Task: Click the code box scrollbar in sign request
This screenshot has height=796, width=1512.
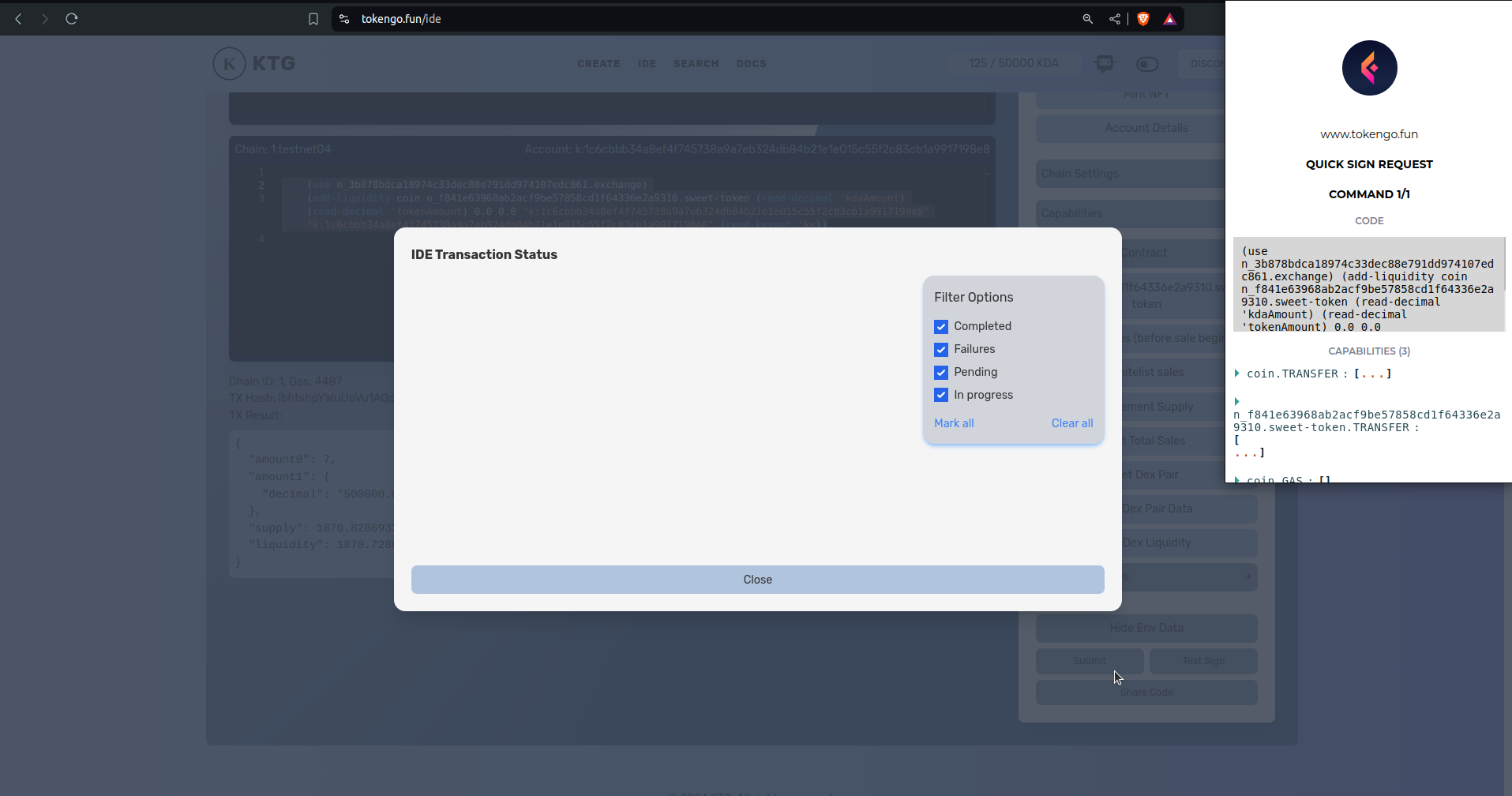Action: point(1506,265)
